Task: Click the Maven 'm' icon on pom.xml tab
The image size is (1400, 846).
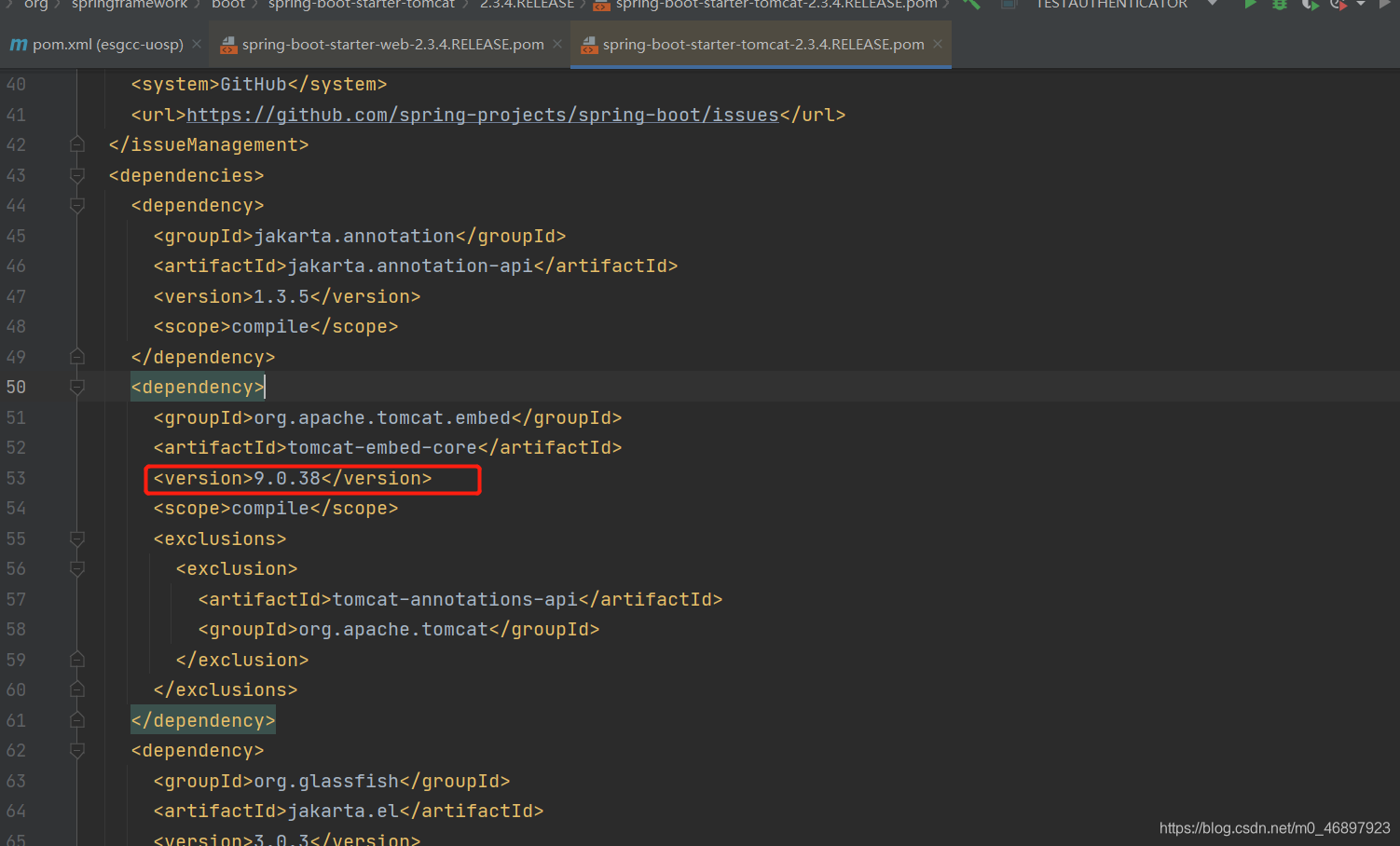Action: coord(18,45)
